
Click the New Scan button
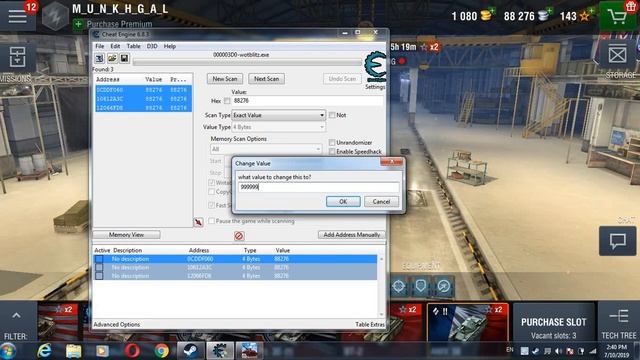(x=224, y=79)
